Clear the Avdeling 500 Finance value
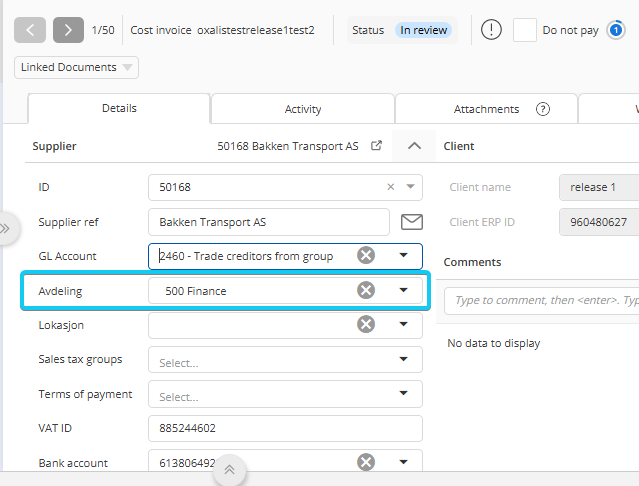The image size is (639, 486). tap(366, 290)
